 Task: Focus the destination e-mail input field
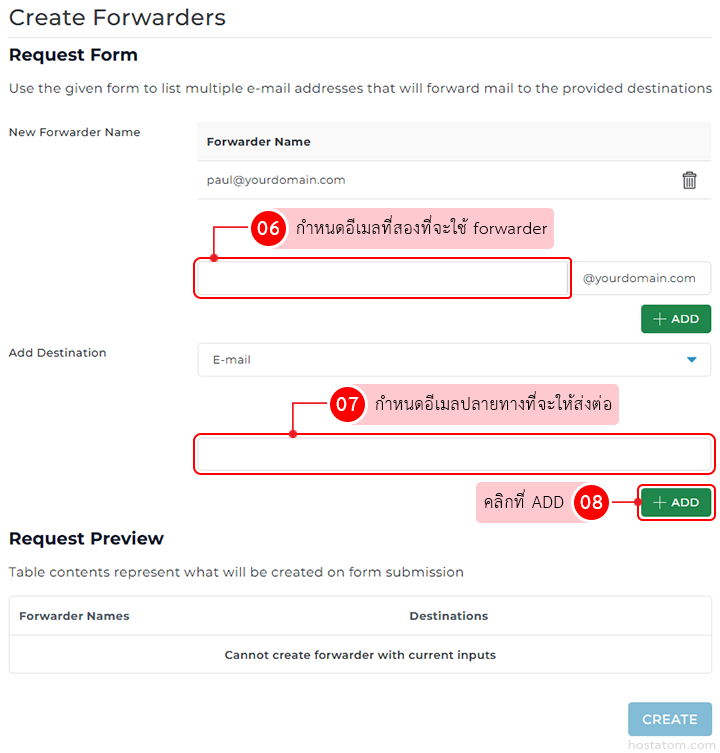click(454, 454)
